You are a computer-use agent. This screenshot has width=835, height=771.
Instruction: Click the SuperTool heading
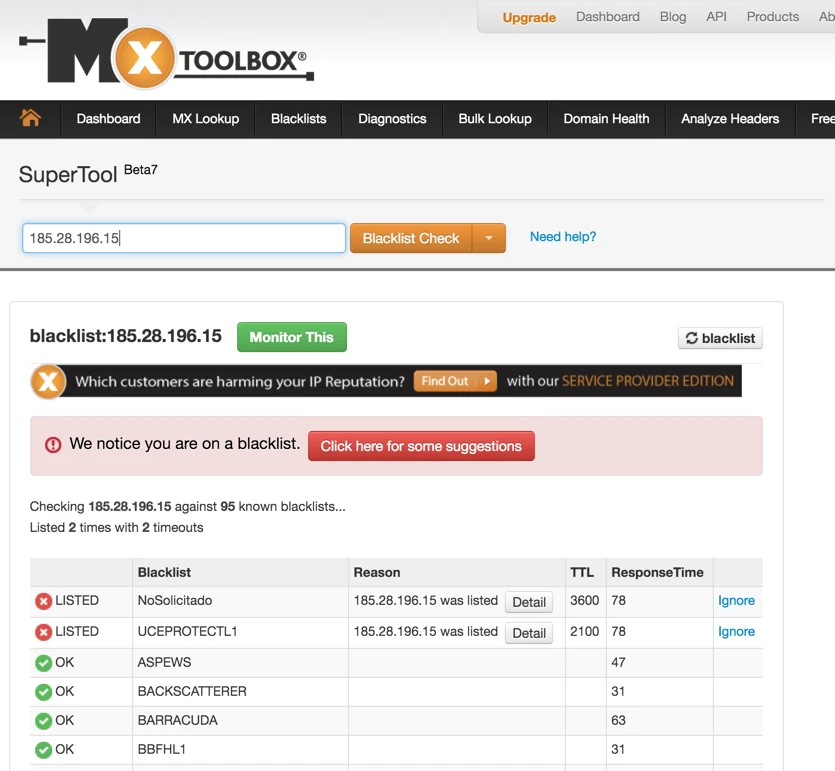coord(68,175)
